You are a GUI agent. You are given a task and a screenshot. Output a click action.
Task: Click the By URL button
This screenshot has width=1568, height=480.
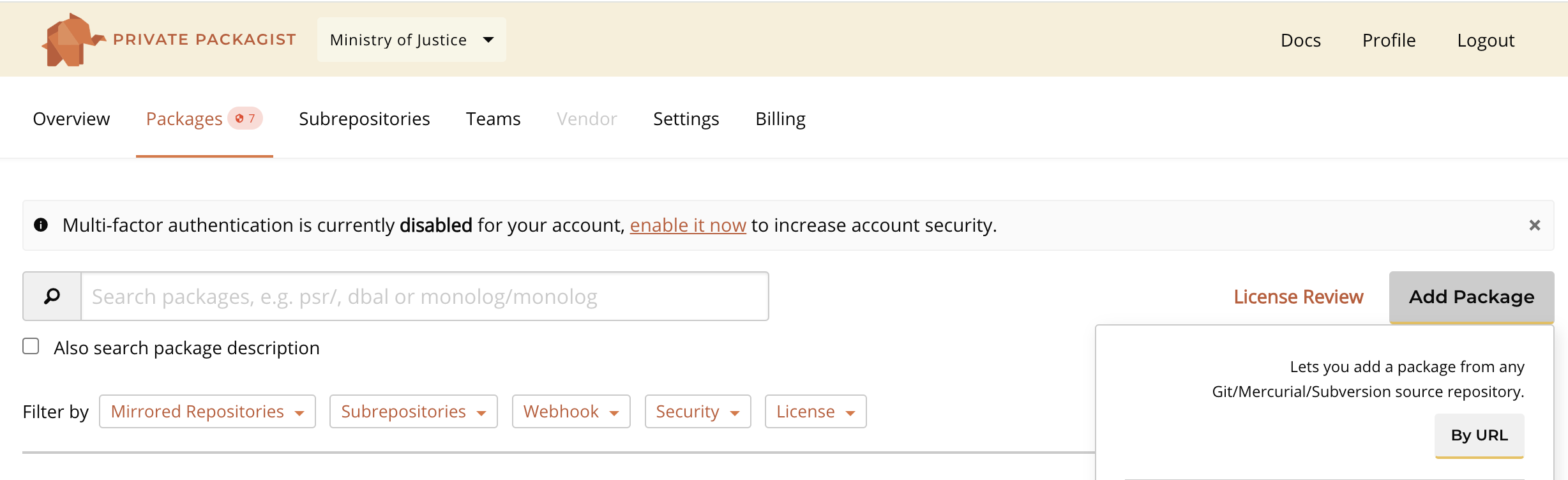(1479, 435)
